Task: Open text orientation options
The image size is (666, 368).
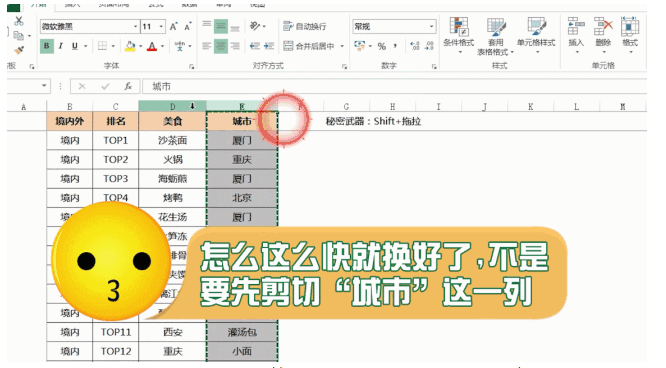Action: 257,26
